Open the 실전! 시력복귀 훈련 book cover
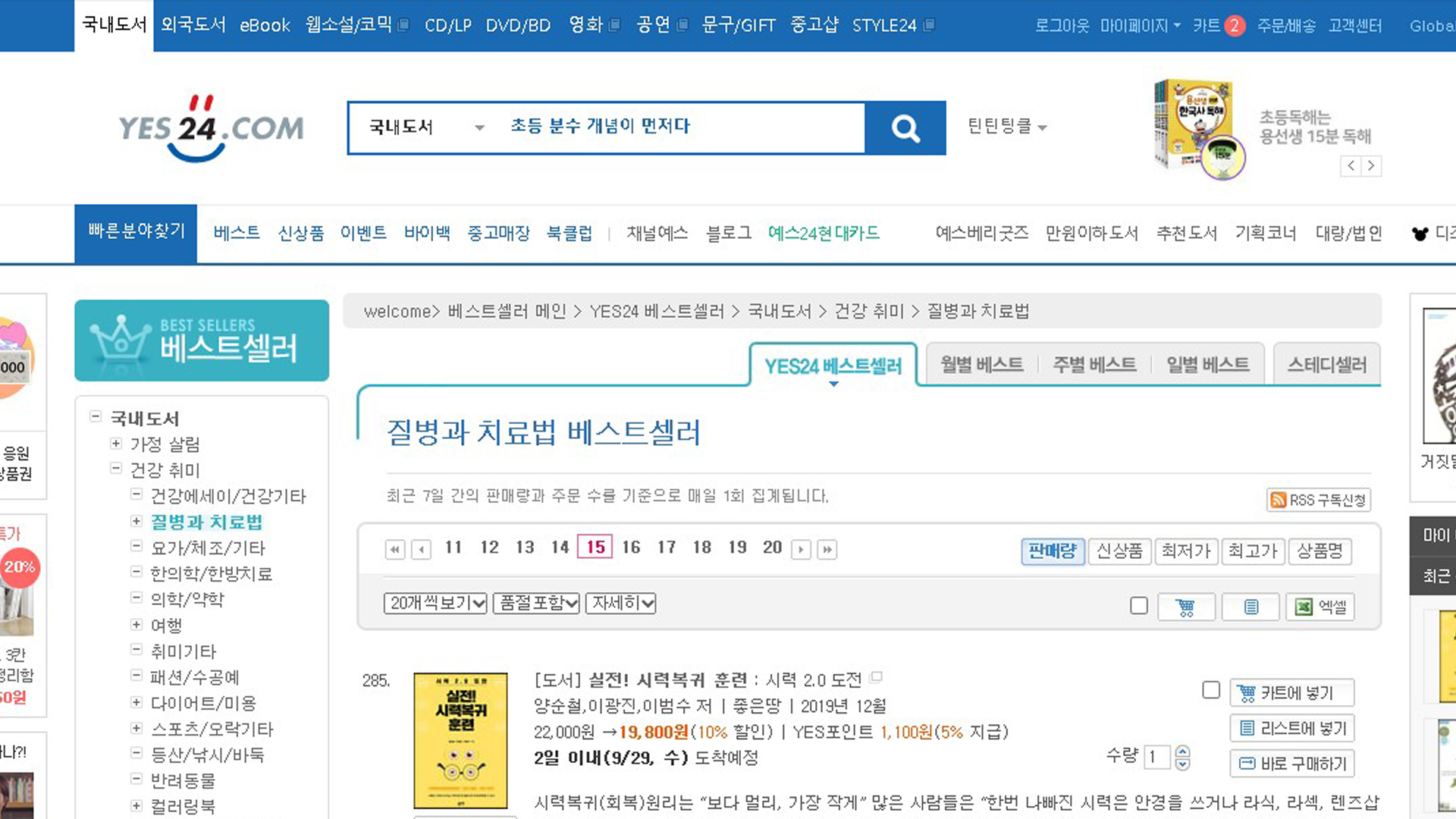 point(460,740)
